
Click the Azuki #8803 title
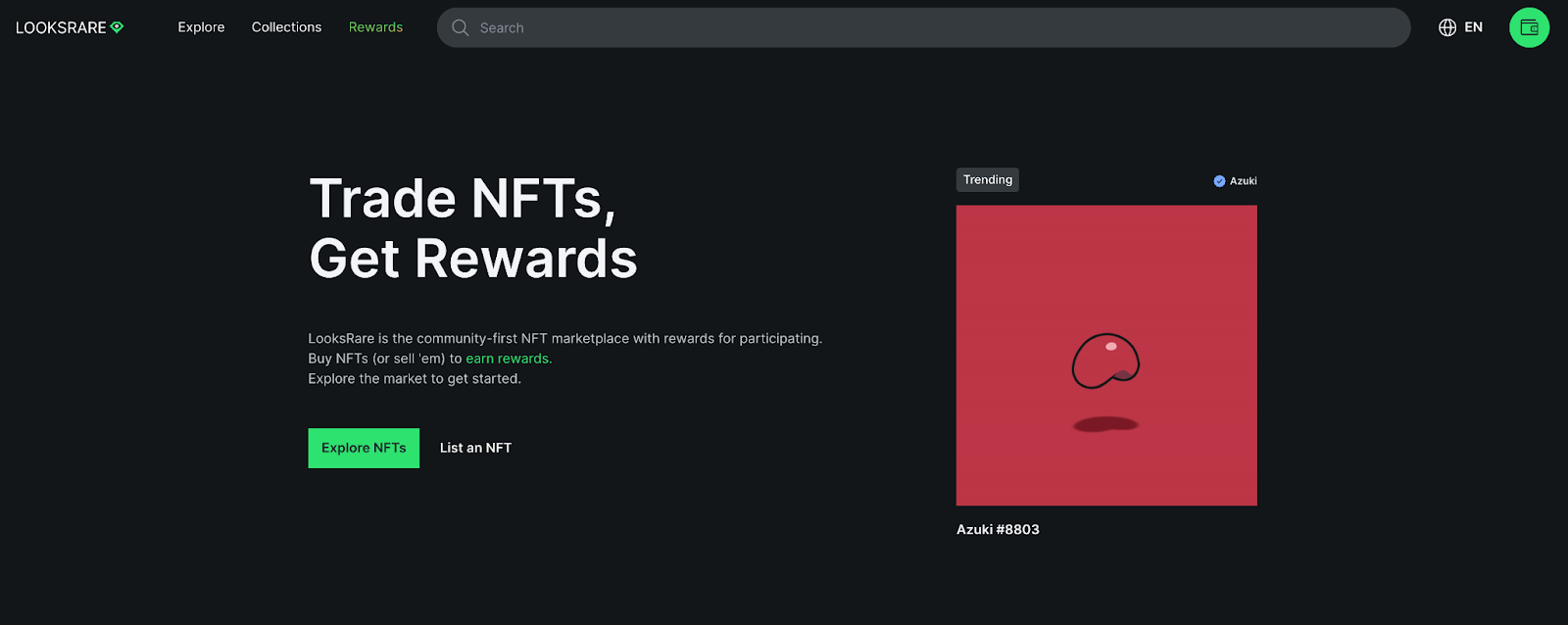(x=998, y=529)
